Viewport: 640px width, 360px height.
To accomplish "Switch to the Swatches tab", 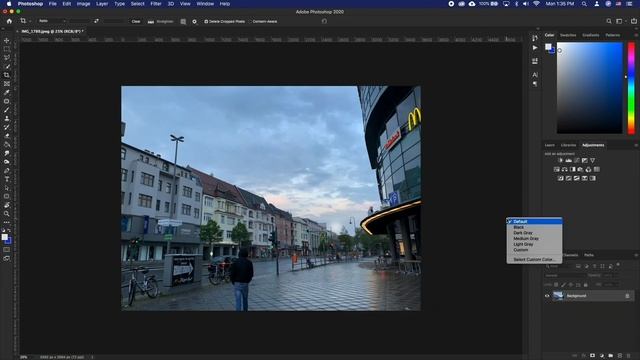I will pyautogui.click(x=568, y=35).
